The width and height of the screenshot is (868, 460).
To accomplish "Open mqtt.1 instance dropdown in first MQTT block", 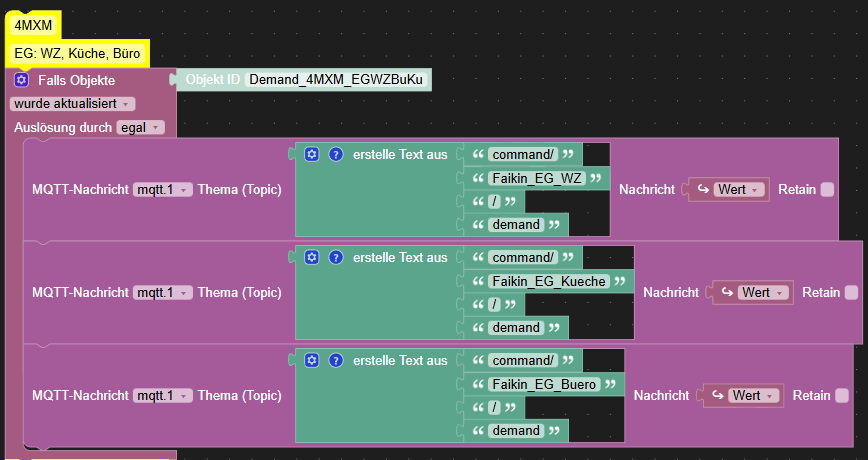I will (x=162, y=190).
